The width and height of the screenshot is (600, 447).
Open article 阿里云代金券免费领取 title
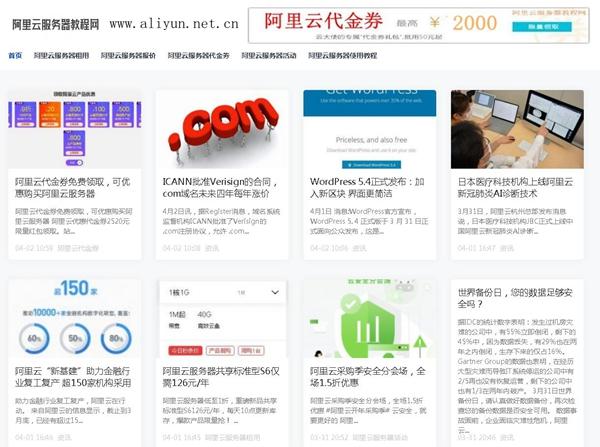point(73,188)
